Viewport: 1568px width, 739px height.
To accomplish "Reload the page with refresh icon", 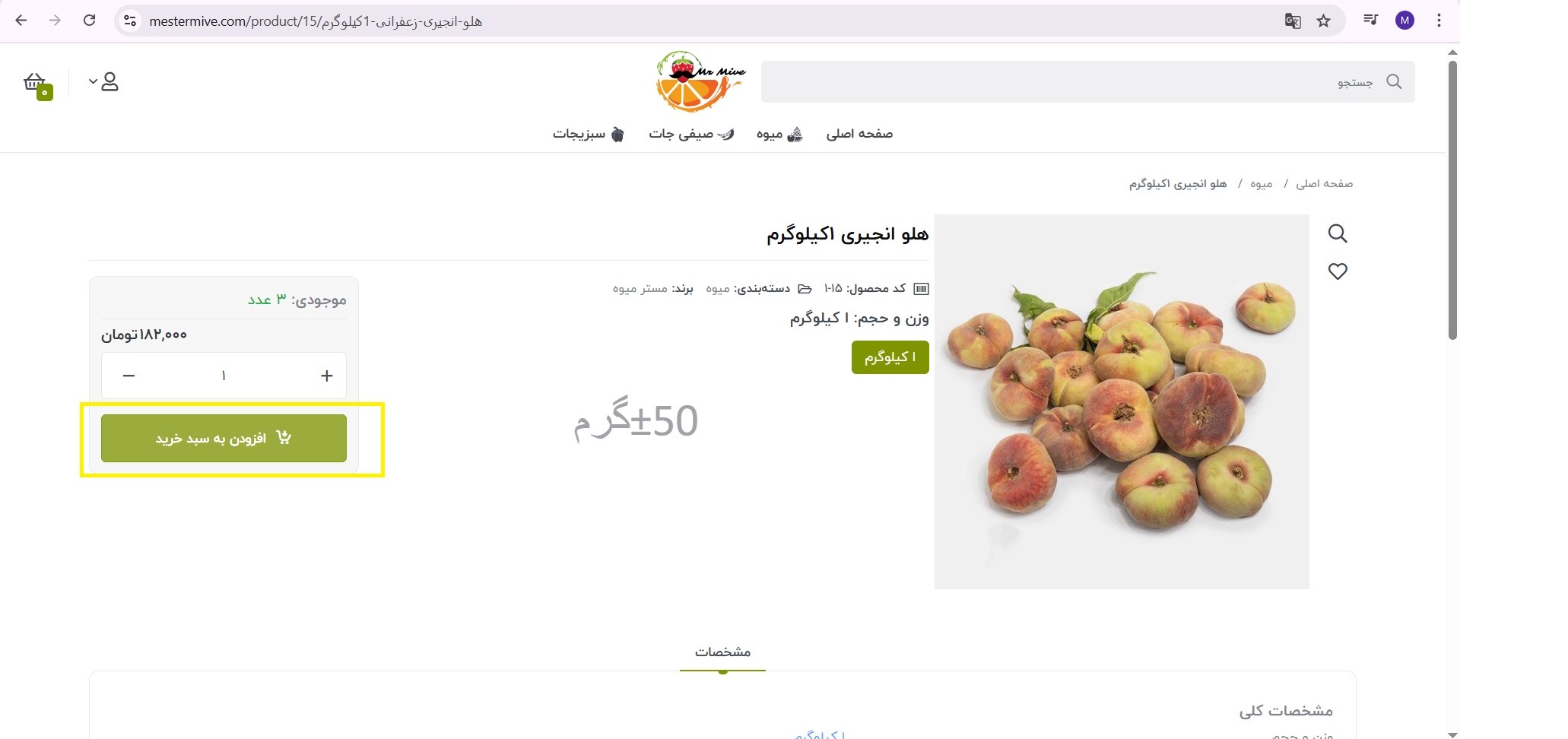I will pyautogui.click(x=89, y=21).
